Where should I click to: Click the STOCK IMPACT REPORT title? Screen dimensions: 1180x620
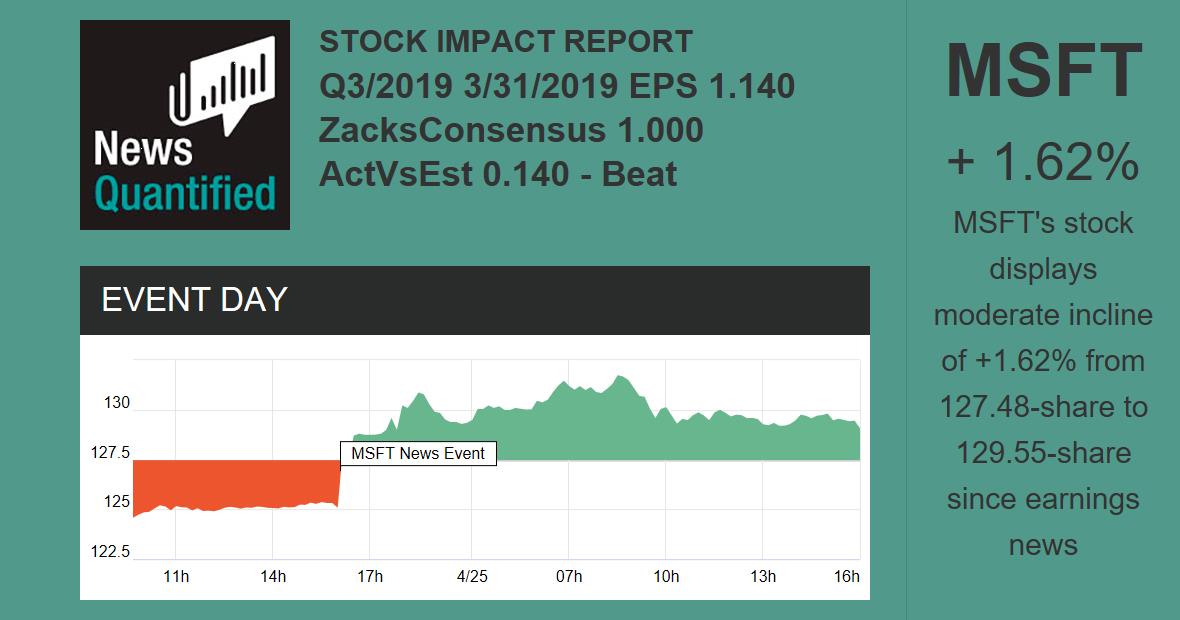pyautogui.click(x=506, y=42)
